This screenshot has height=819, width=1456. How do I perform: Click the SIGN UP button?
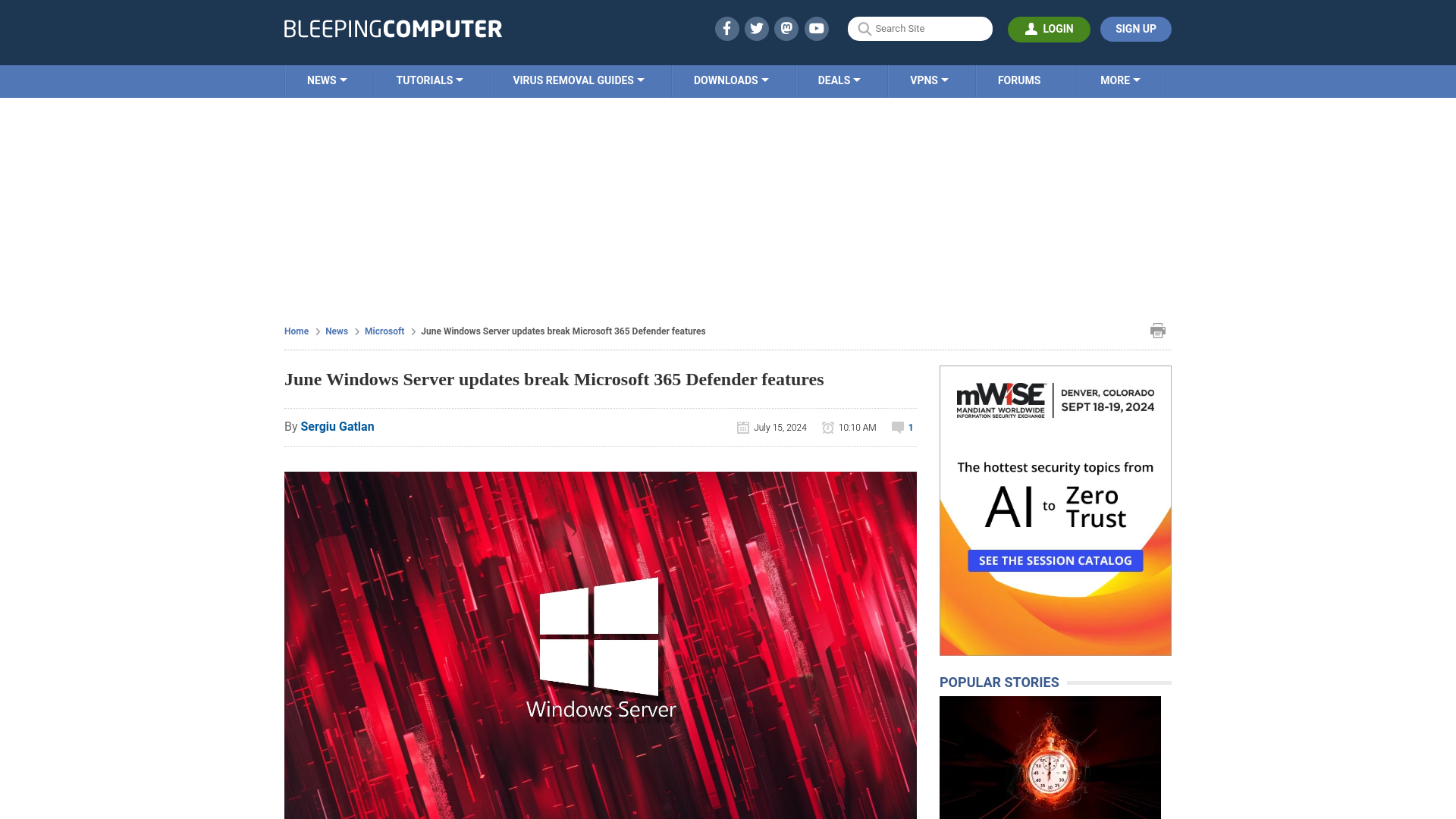point(1135,28)
